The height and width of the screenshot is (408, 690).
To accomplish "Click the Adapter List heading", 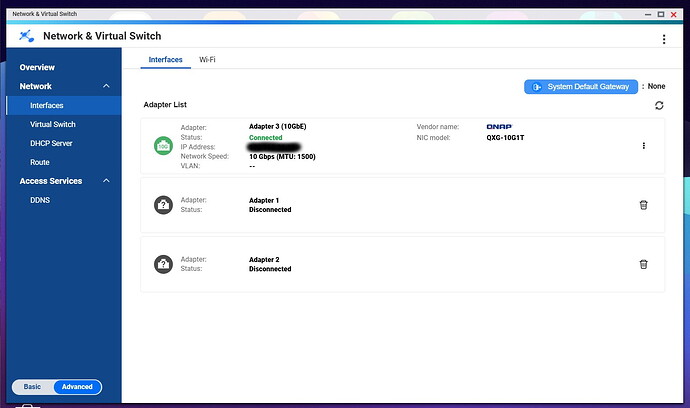I will click(165, 105).
